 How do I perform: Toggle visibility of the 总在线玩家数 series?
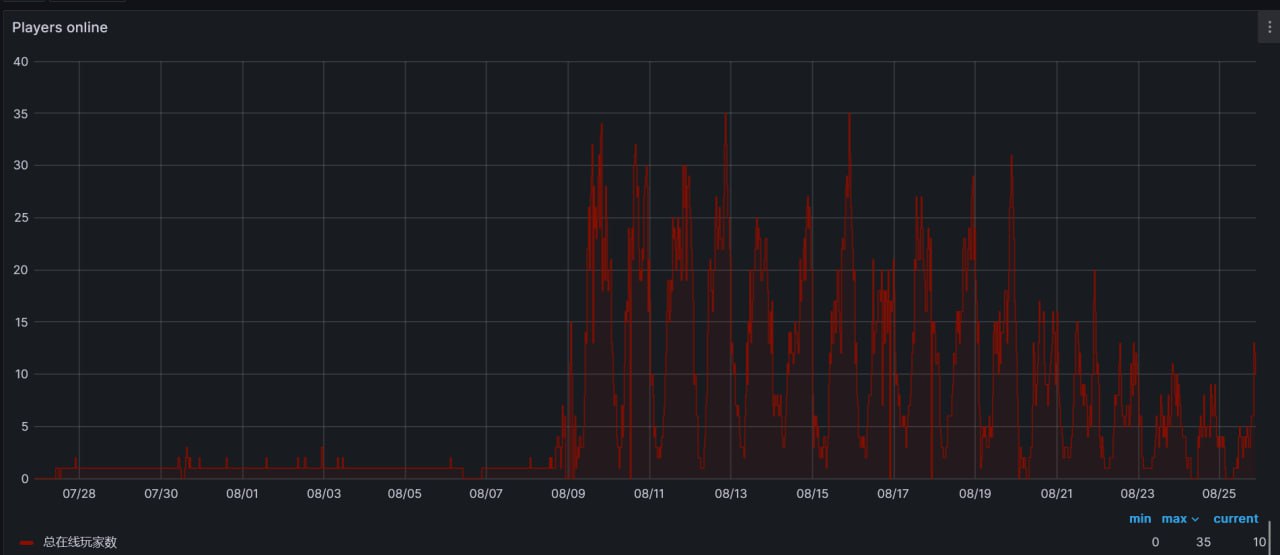[80, 542]
